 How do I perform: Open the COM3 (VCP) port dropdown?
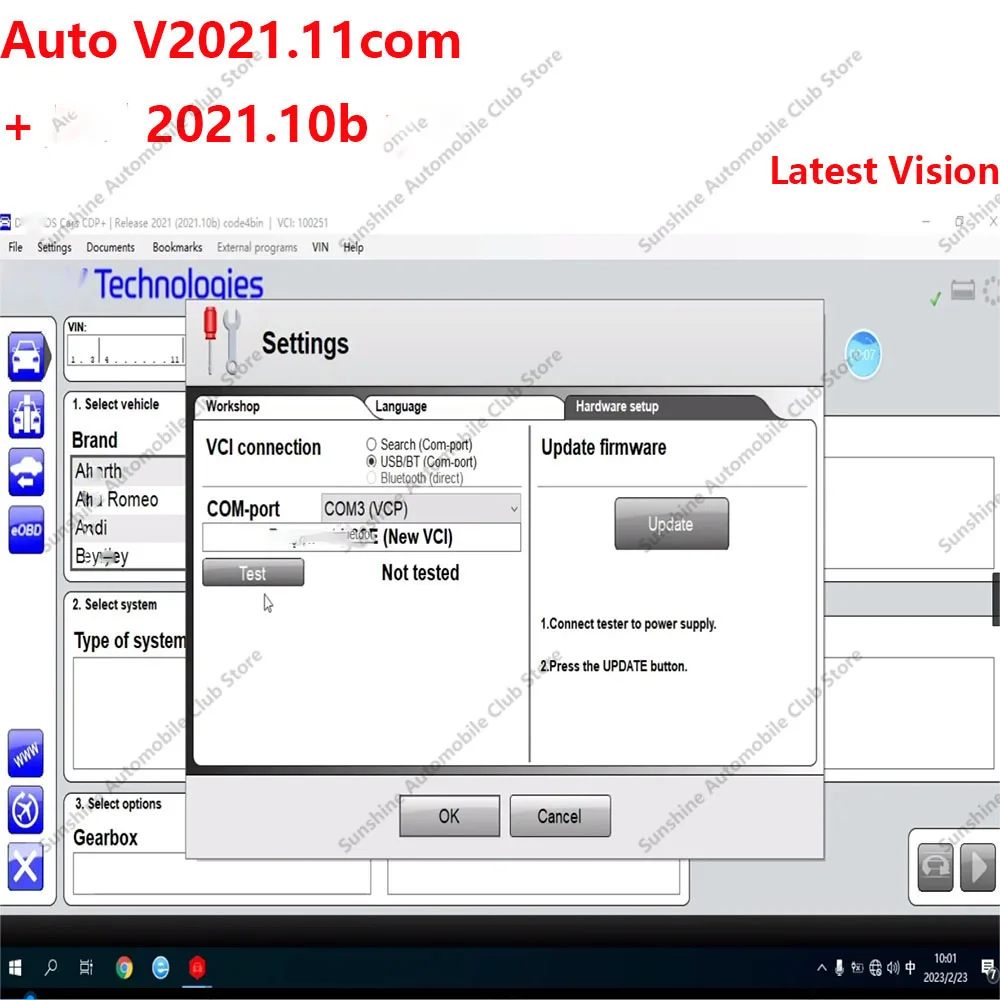421,508
